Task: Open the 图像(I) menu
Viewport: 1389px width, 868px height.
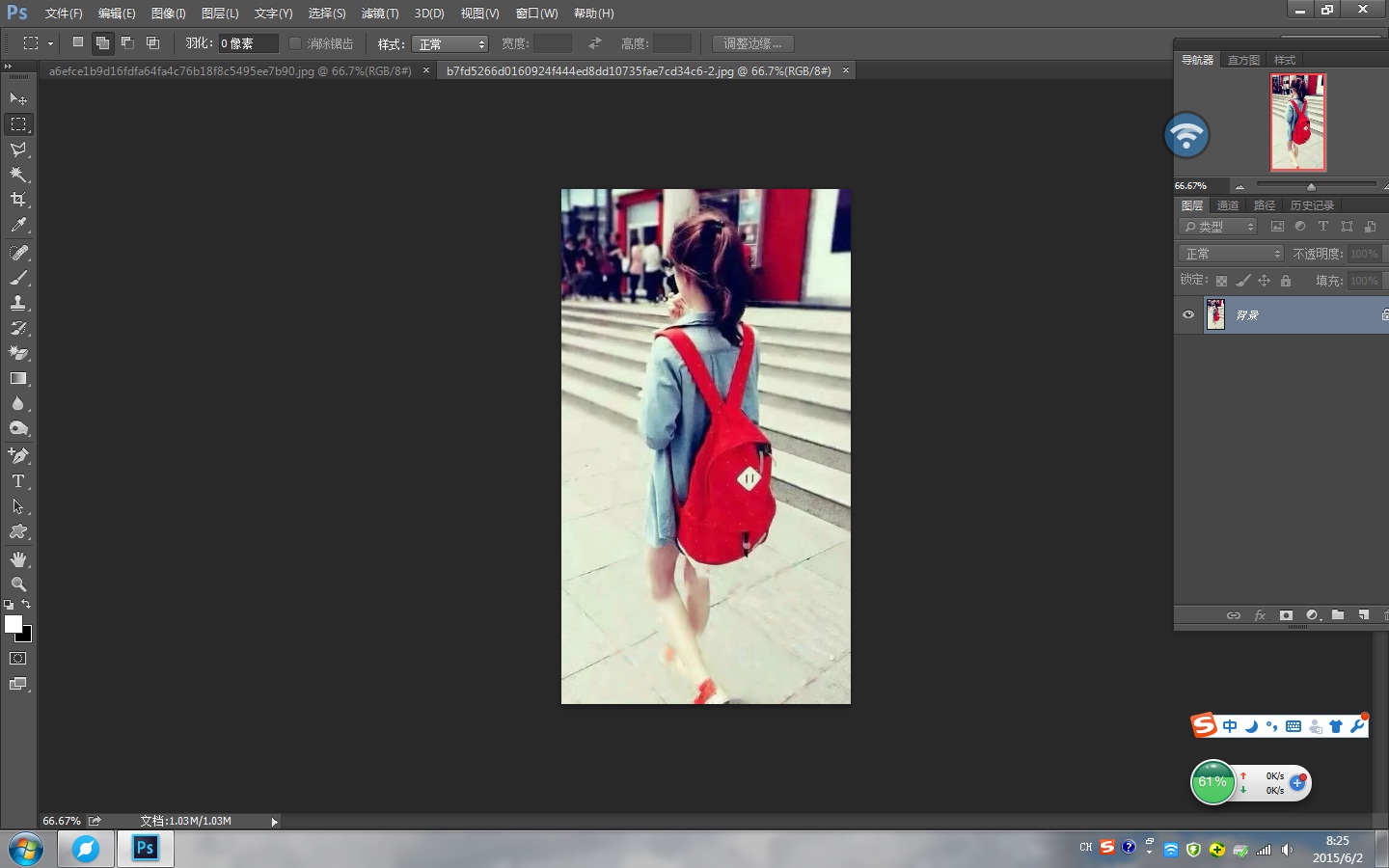Action: 168,14
